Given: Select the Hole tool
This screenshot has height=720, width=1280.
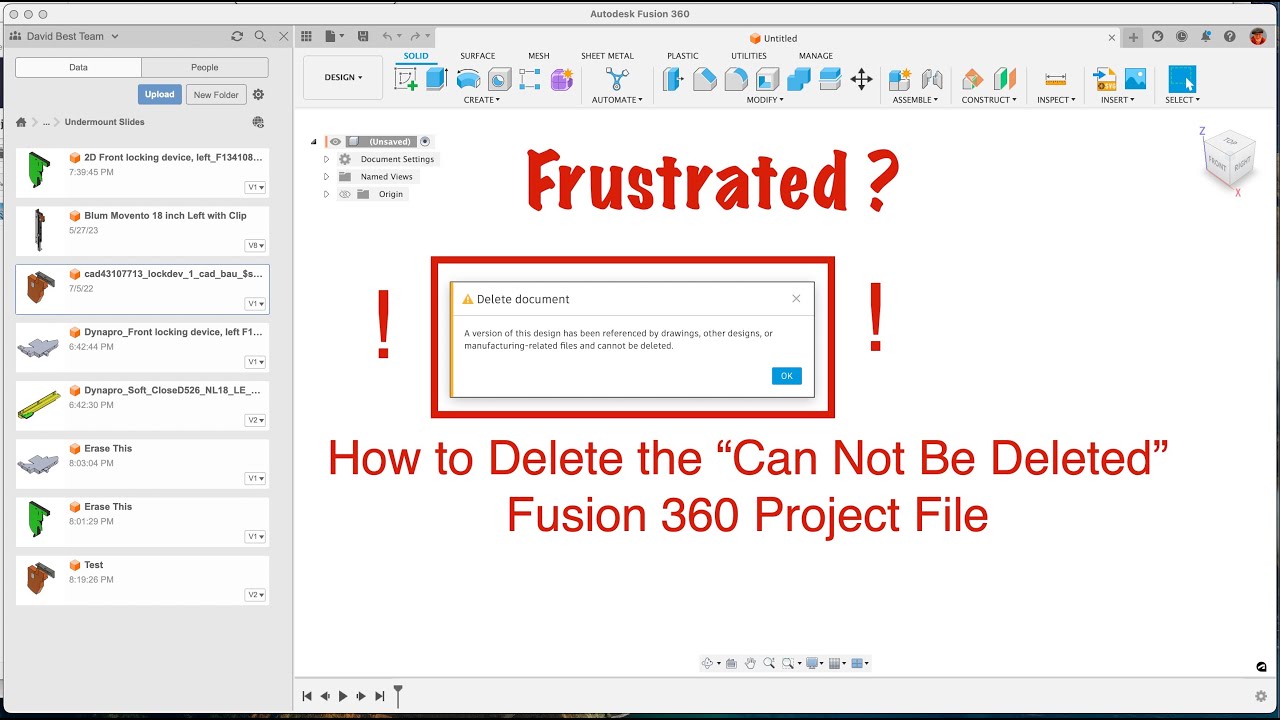Looking at the screenshot, I should (x=499, y=79).
